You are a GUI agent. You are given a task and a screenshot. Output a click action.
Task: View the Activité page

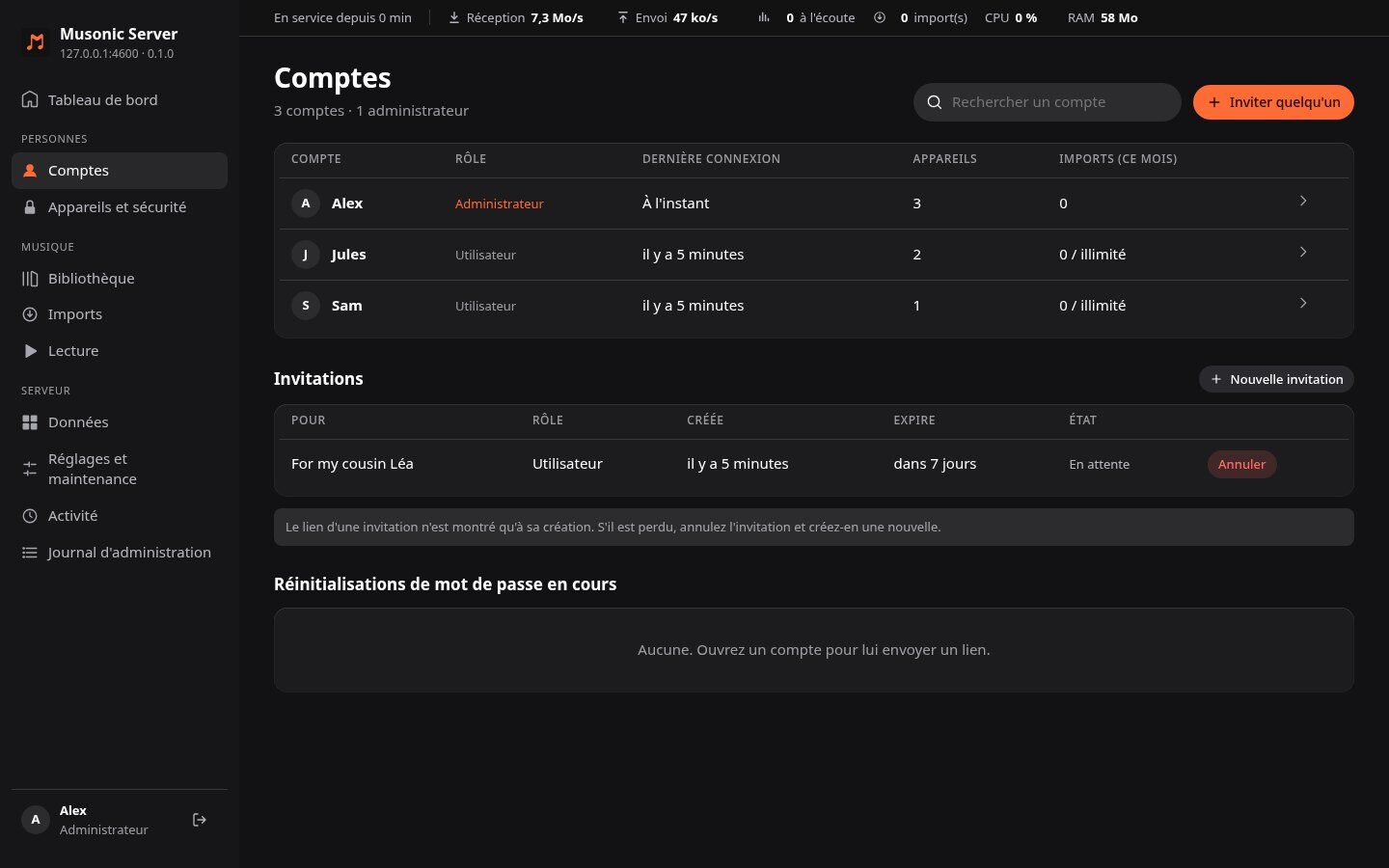point(120,516)
